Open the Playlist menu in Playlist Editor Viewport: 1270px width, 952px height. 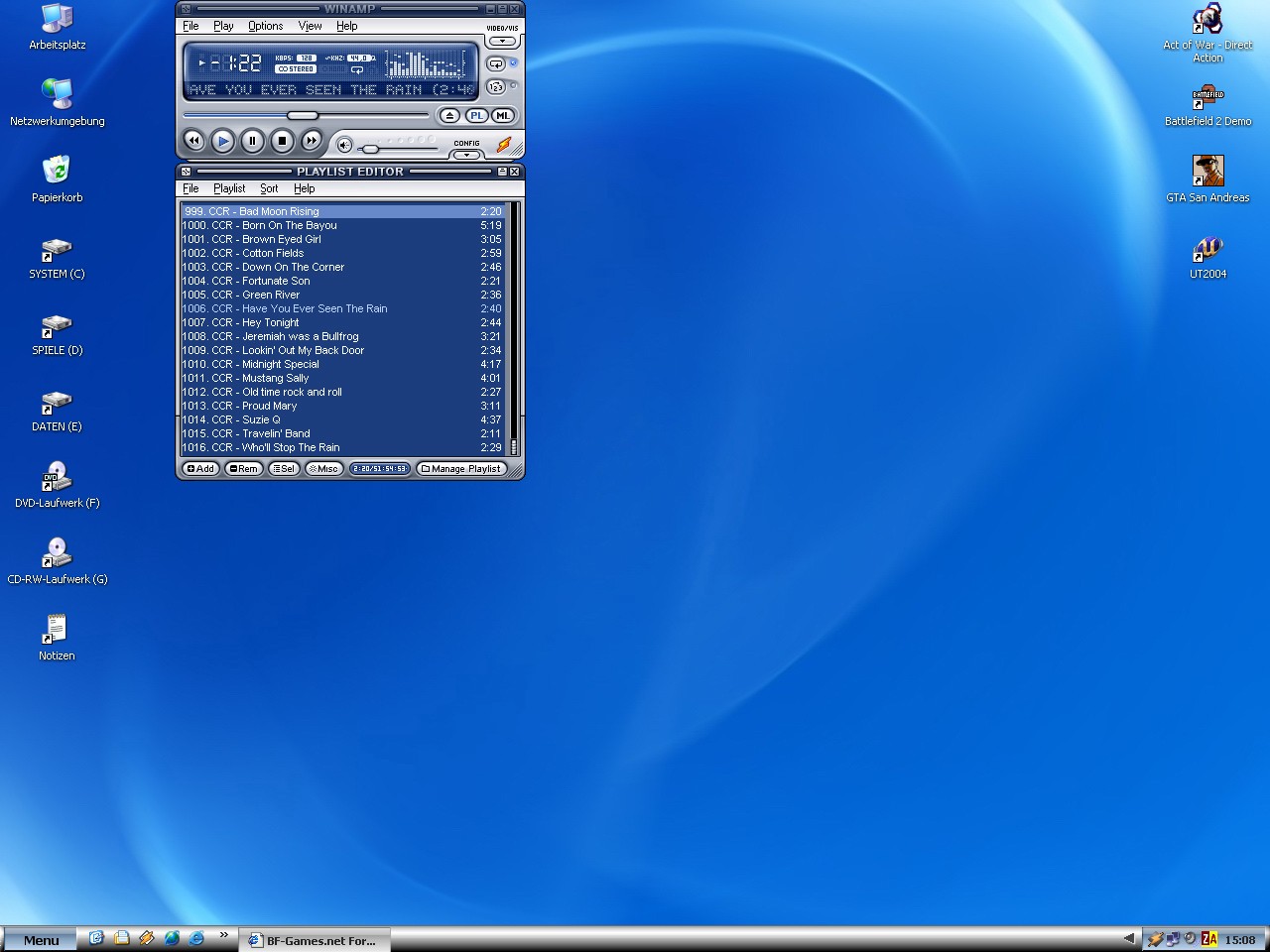(x=229, y=188)
